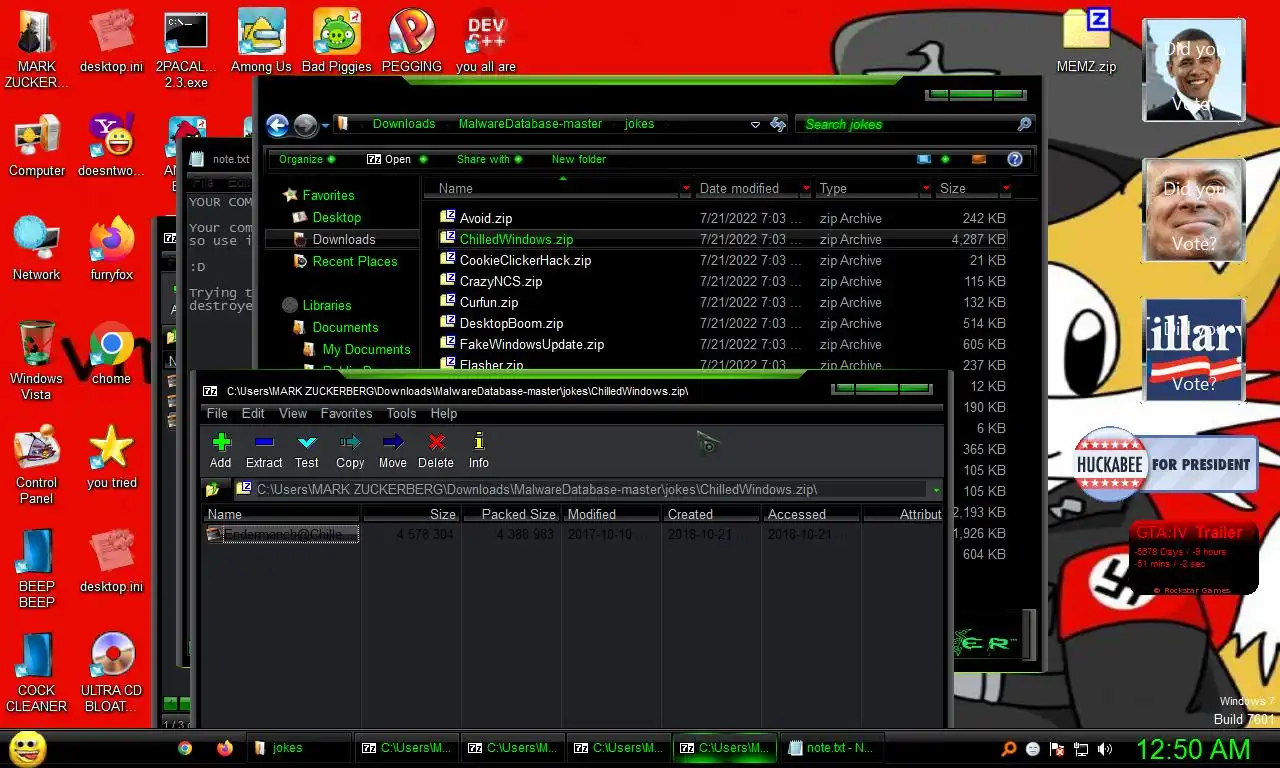Click the smiley Start button
This screenshot has height=768, width=1280.
click(x=28, y=748)
